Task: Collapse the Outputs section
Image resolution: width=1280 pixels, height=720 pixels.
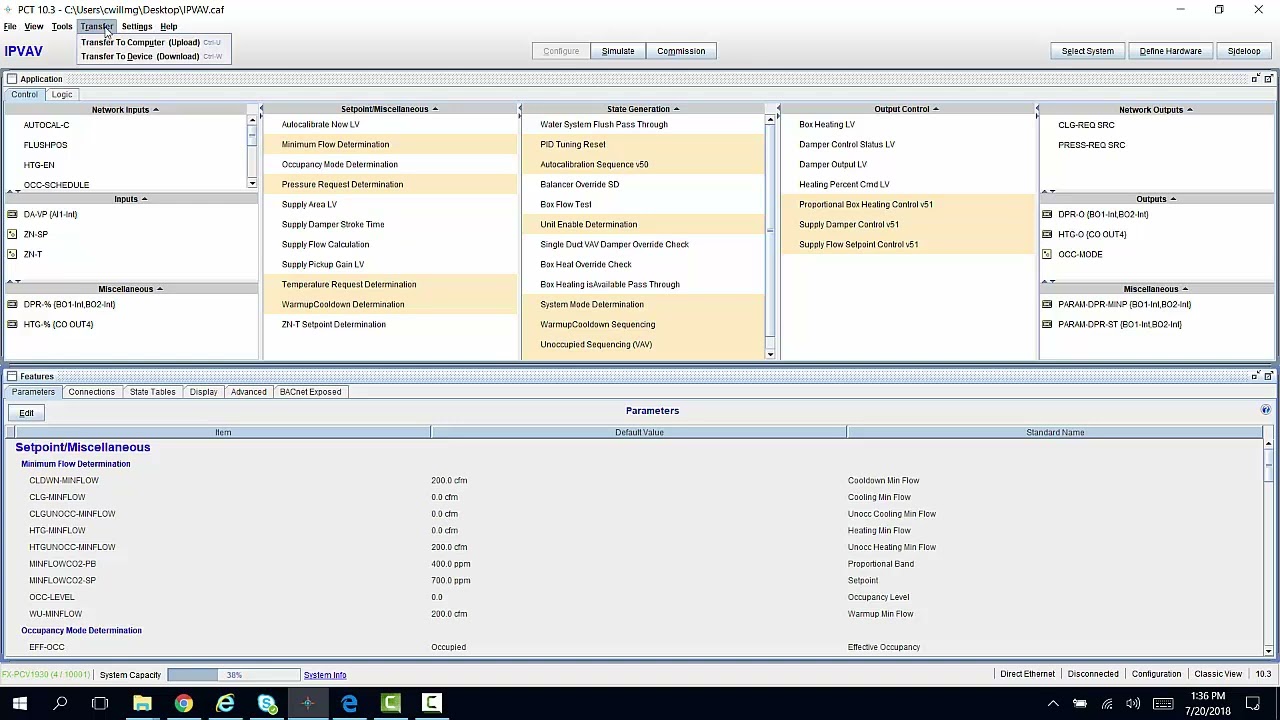Action: [x=1173, y=199]
